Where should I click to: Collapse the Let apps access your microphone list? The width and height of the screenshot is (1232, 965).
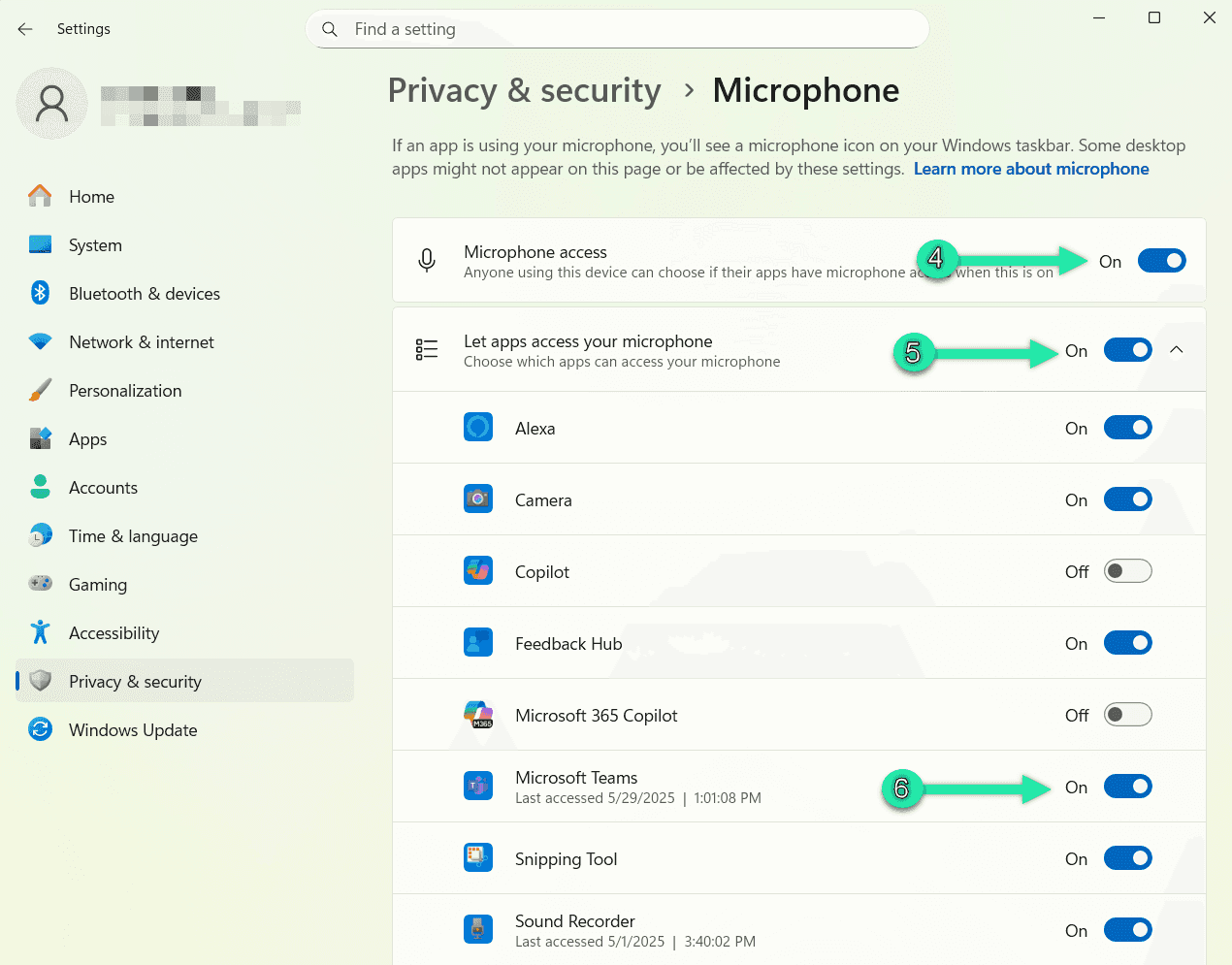tap(1178, 349)
